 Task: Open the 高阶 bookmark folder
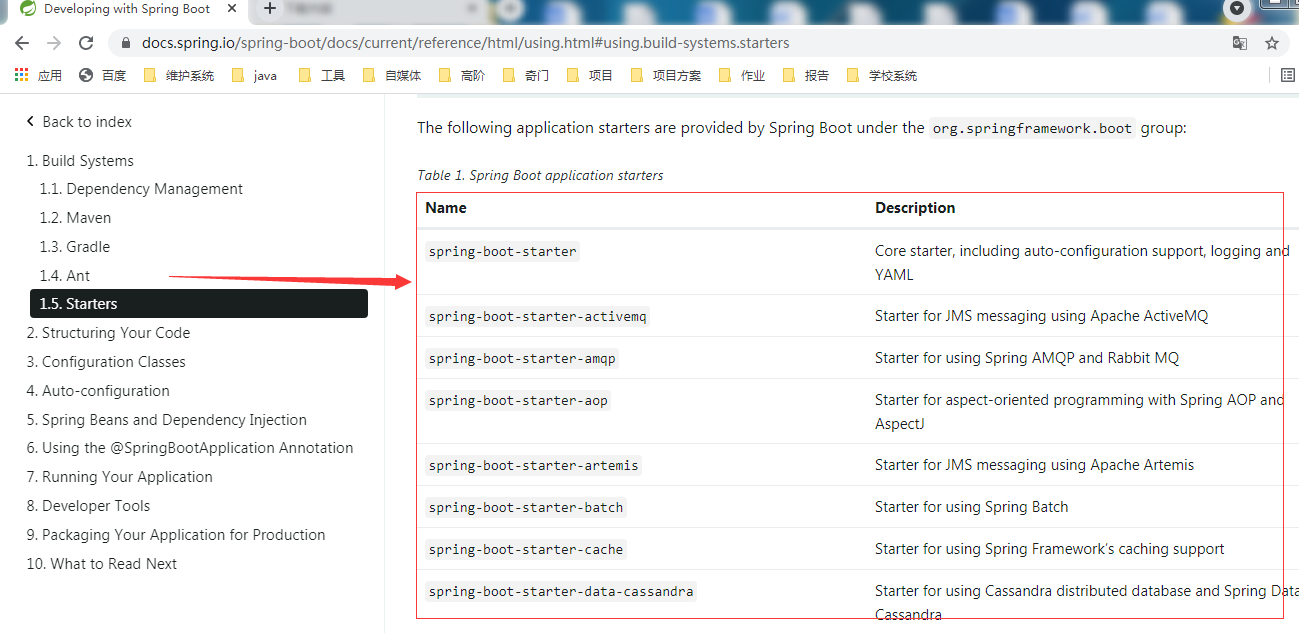coord(462,75)
